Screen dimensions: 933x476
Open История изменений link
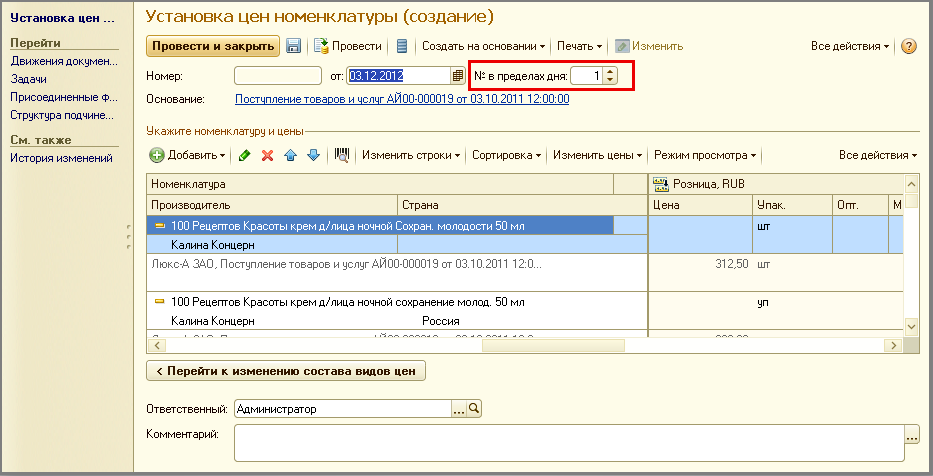61,158
